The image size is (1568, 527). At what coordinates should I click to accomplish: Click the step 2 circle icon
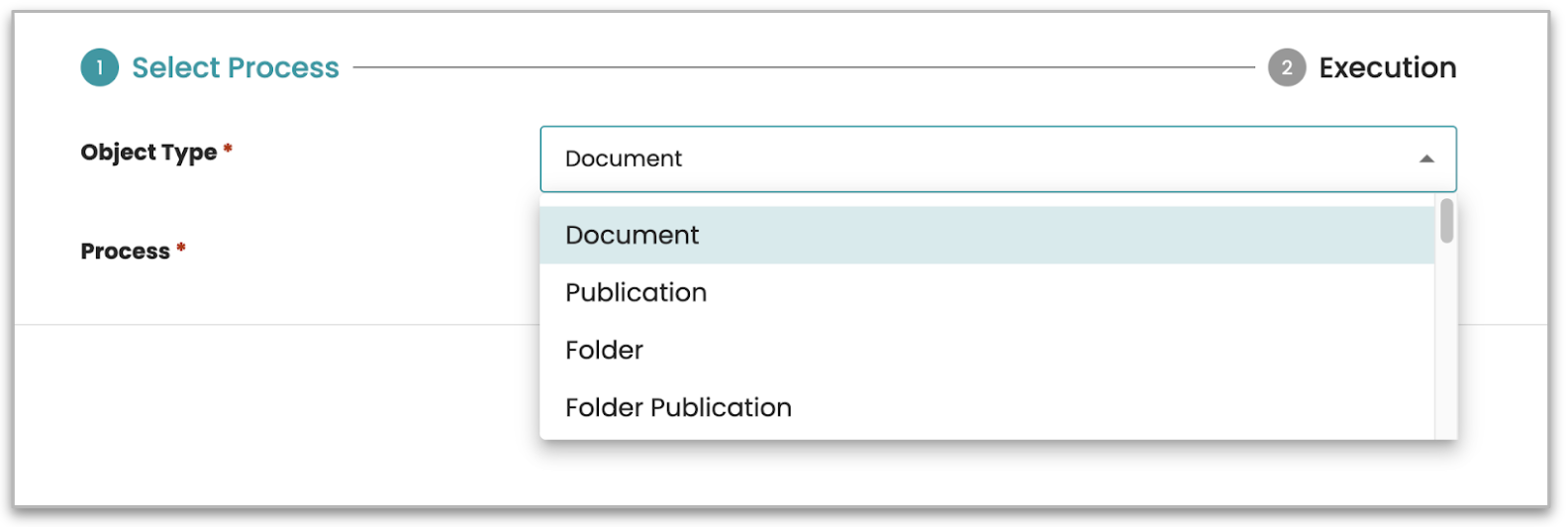tap(1286, 67)
